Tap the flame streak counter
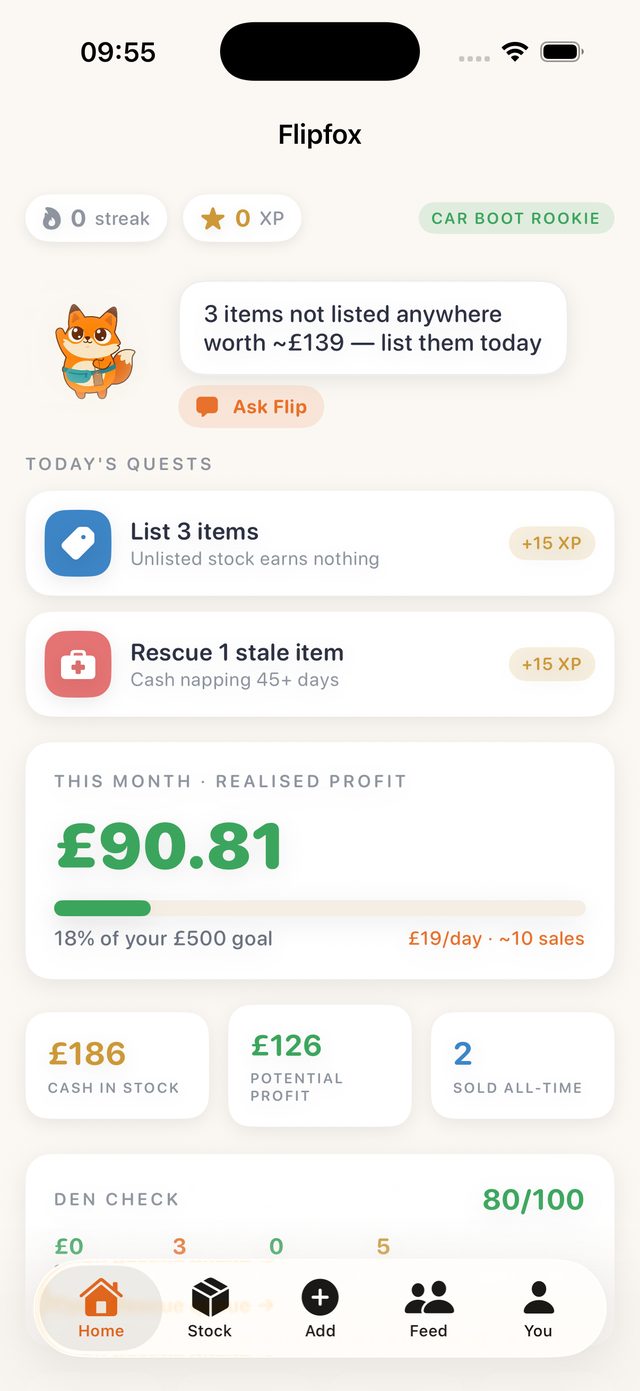This screenshot has height=1391, width=640. click(x=96, y=218)
